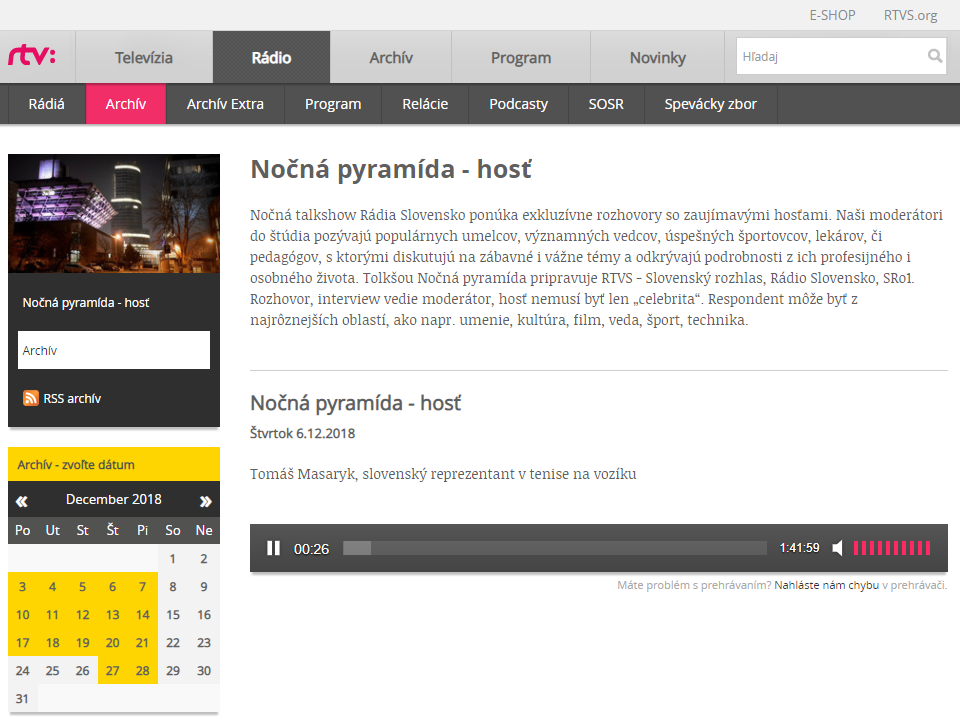
Task: Go to previous month in calendar
Action: pos(22,501)
